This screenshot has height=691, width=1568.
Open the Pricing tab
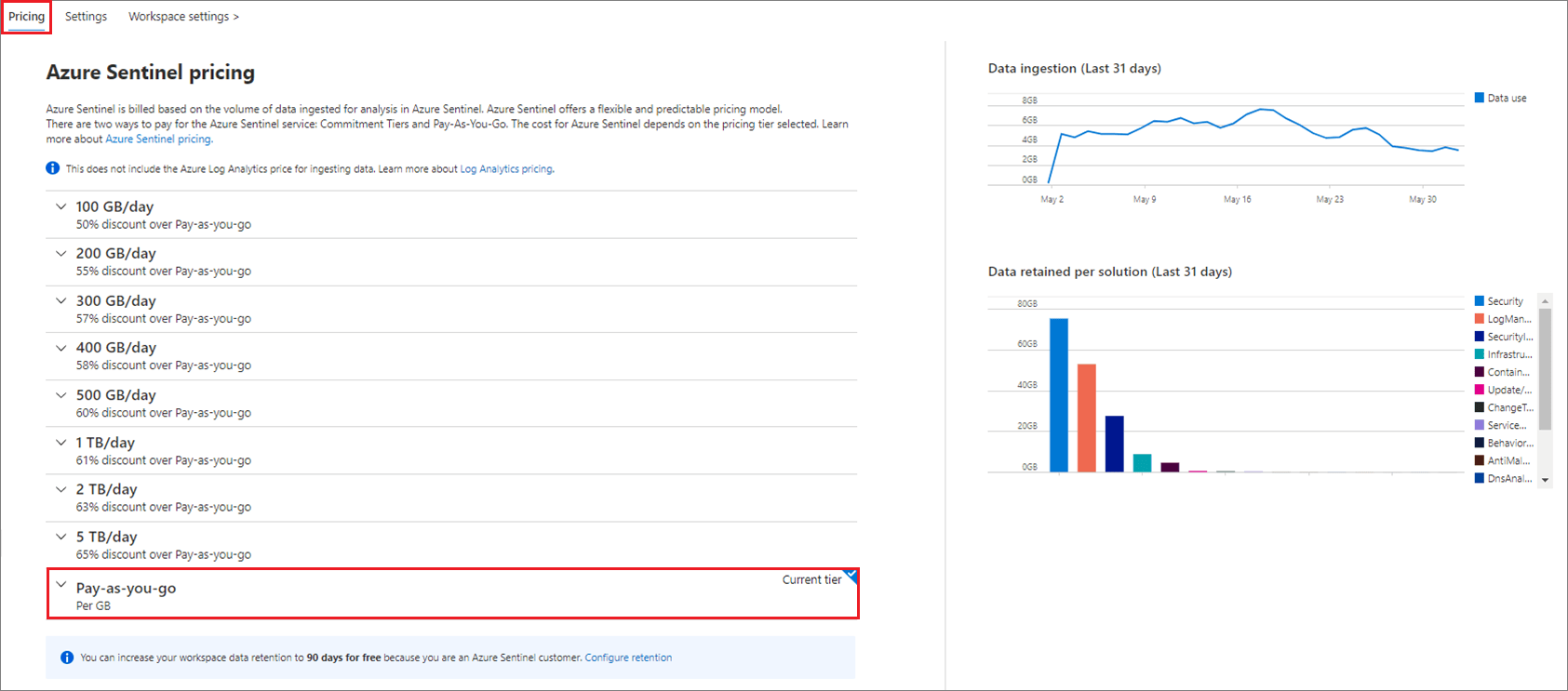26,17
